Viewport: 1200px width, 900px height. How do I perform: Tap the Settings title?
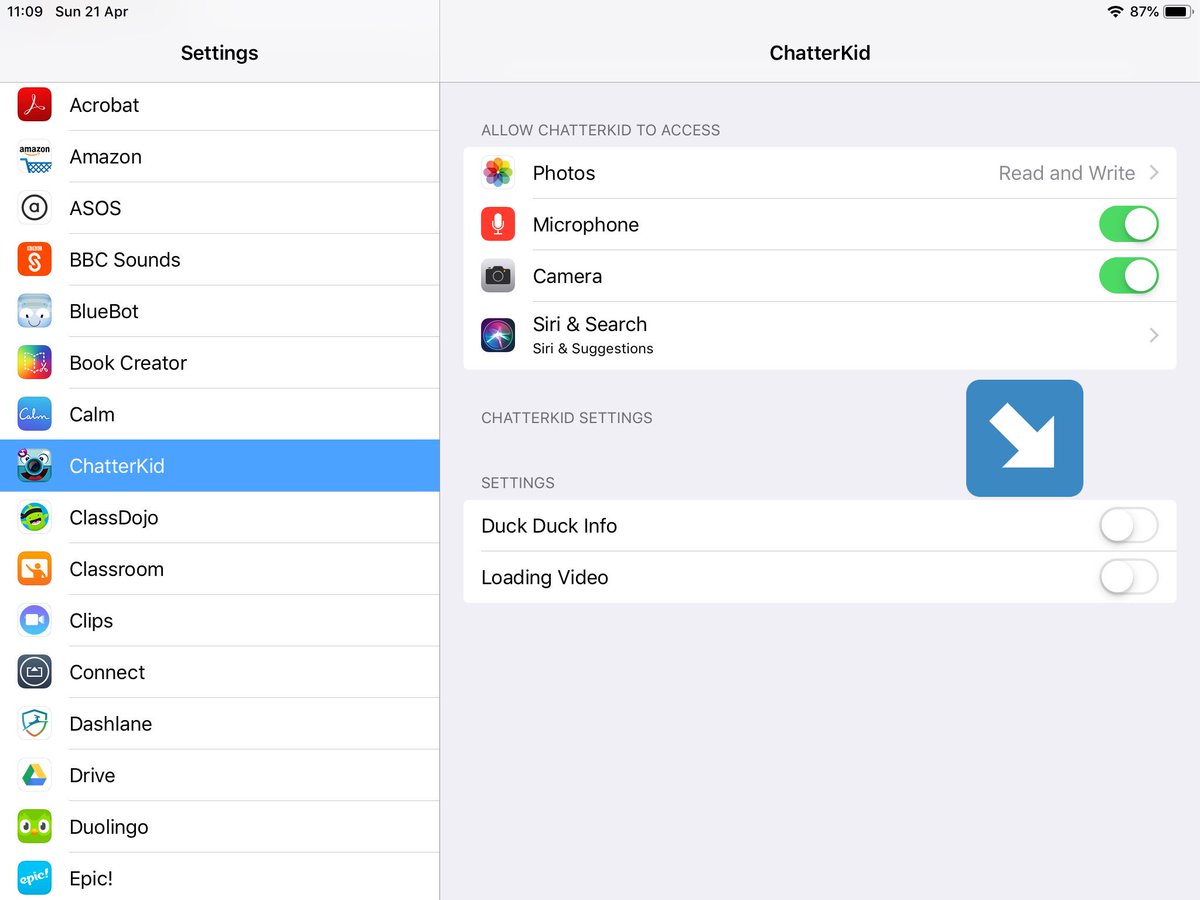tap(219, 53)
